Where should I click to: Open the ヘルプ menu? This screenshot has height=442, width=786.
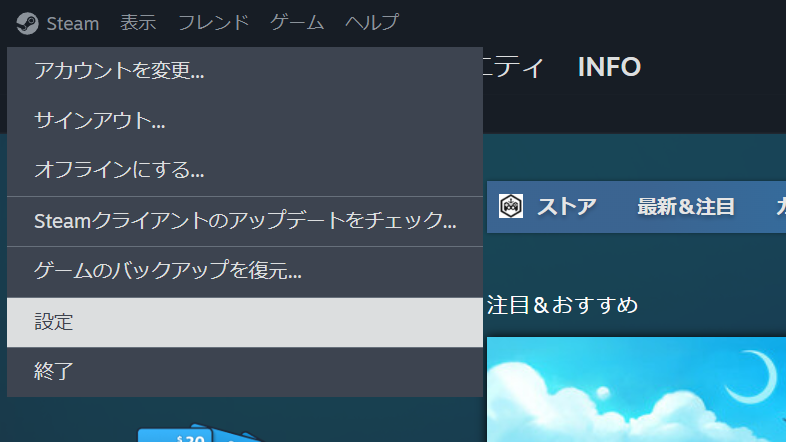[x=372, y=23]
